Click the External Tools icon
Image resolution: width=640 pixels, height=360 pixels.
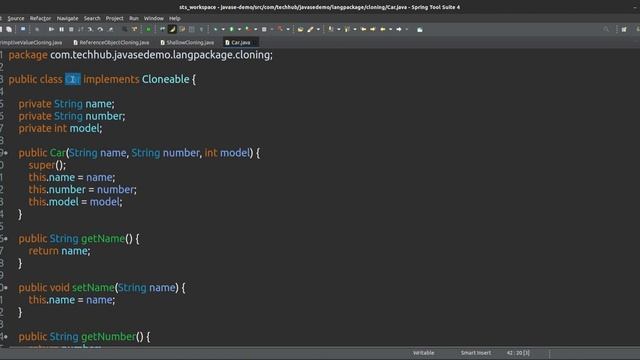click(x=280, y=29)
